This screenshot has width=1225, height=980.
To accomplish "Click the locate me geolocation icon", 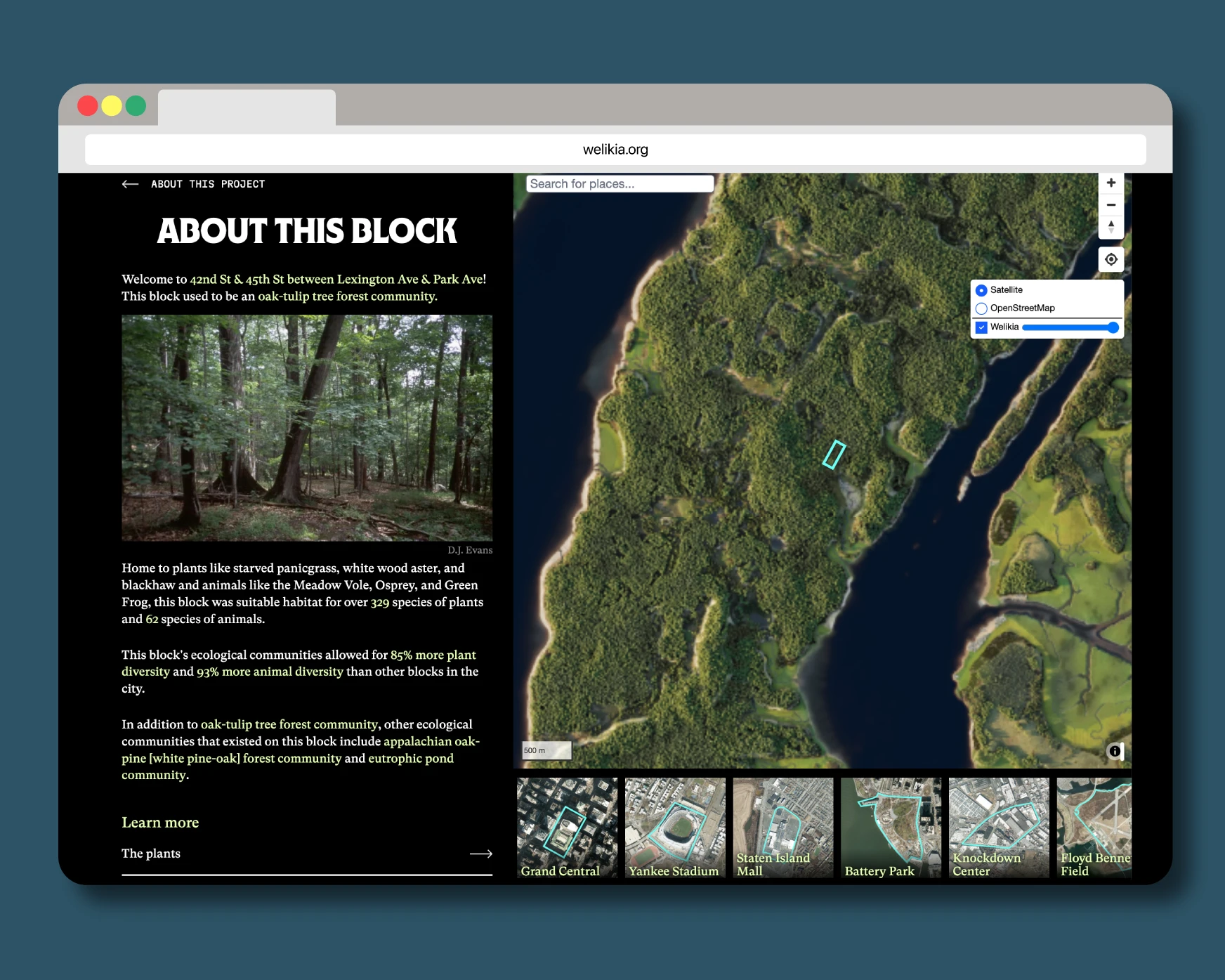I will [x=1111, y=259].
